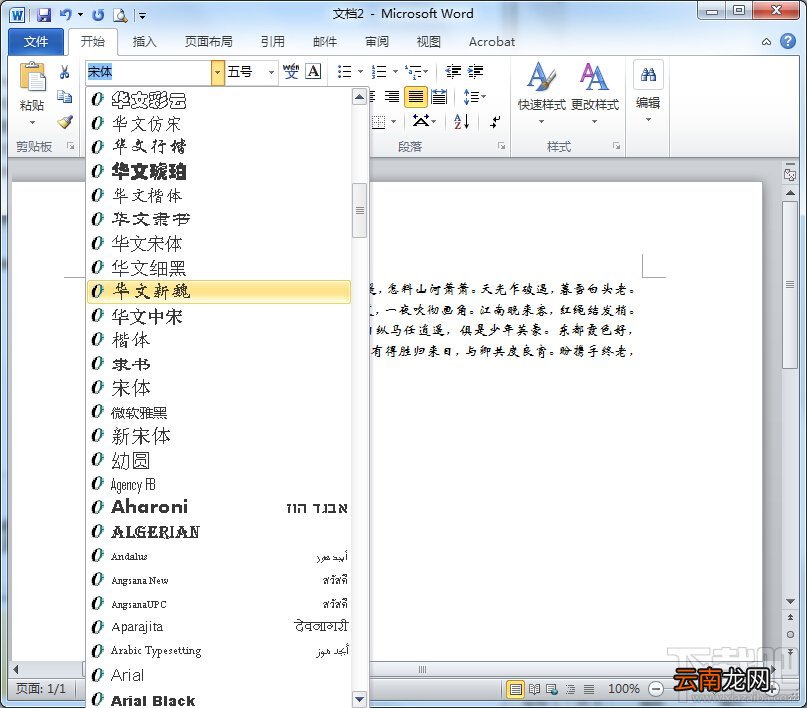Image resolution: width=807 pixels, height=708 pixels.
Task: Click the numbered list icon
Action: pyautogui.click(x=379, y=72)
